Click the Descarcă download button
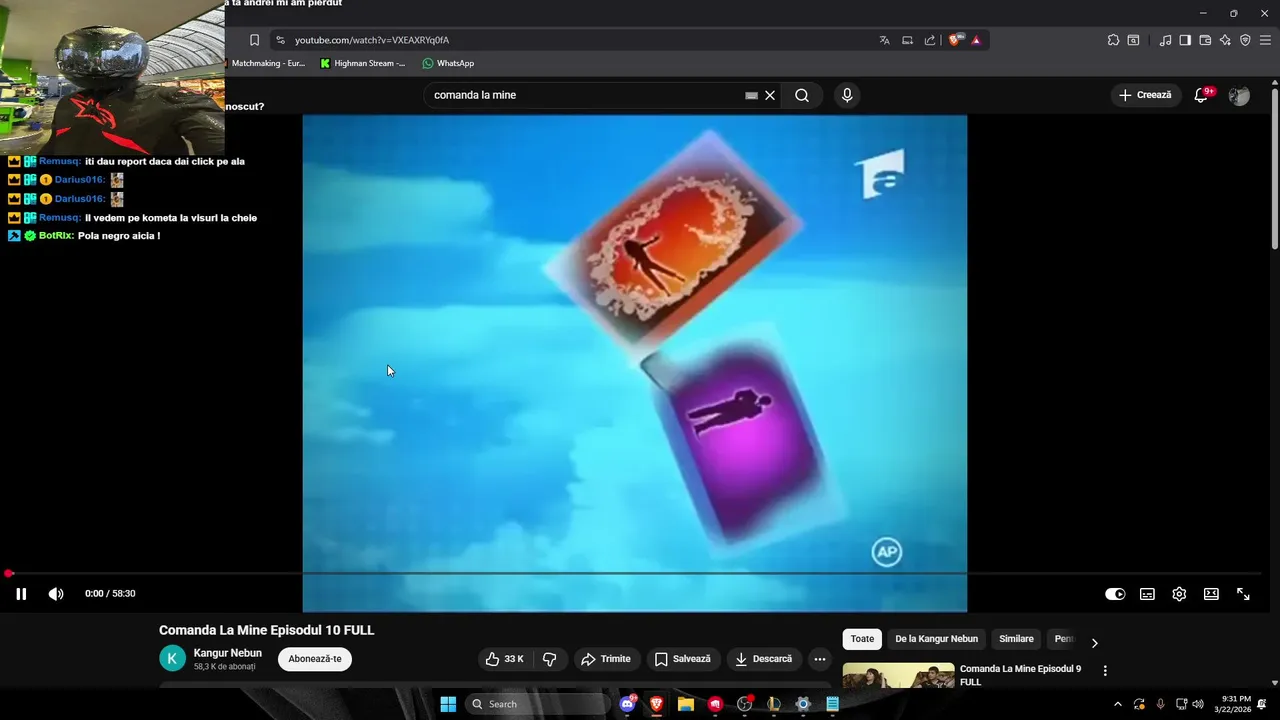The height and width of the screenshot is (720, 1280). (x=763, y=659)
